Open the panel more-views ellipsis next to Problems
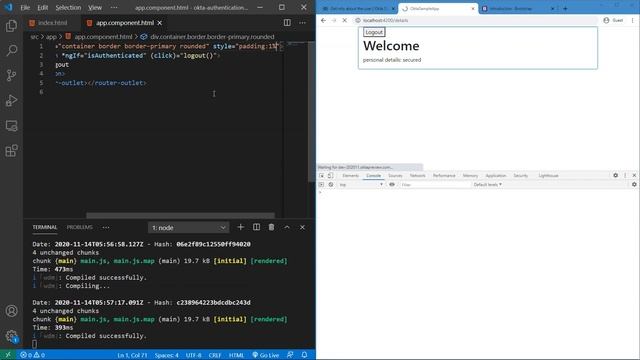The image size is (640, 360). pyautogui.click(x=106, y=227)
